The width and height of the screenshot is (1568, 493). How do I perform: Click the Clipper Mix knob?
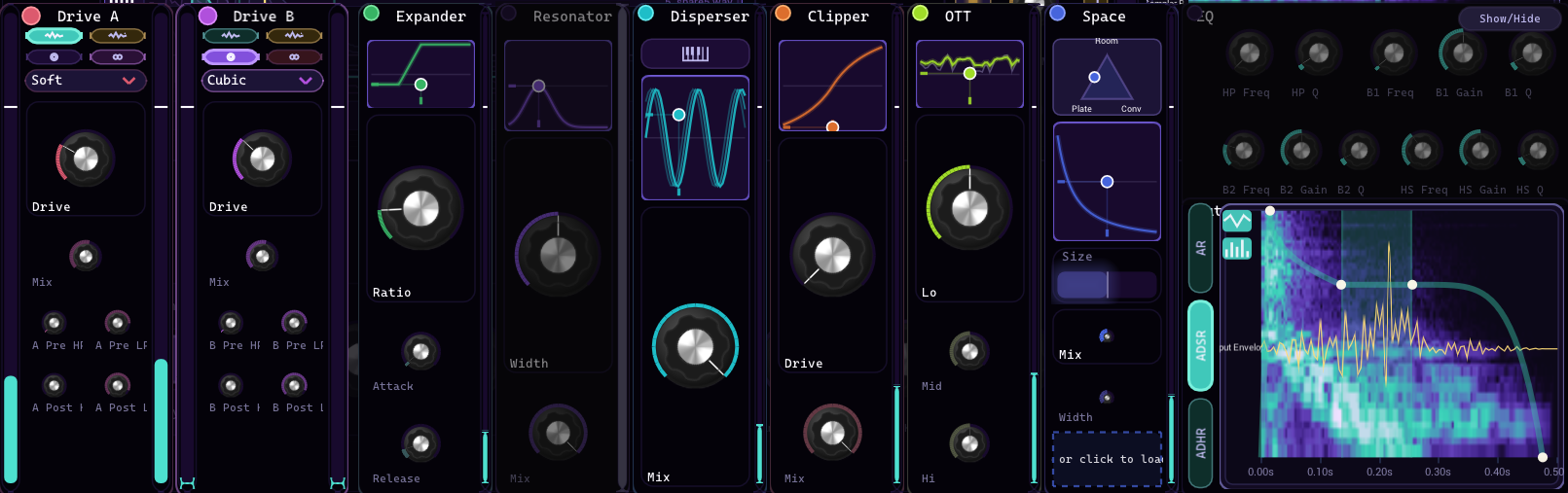832,433
